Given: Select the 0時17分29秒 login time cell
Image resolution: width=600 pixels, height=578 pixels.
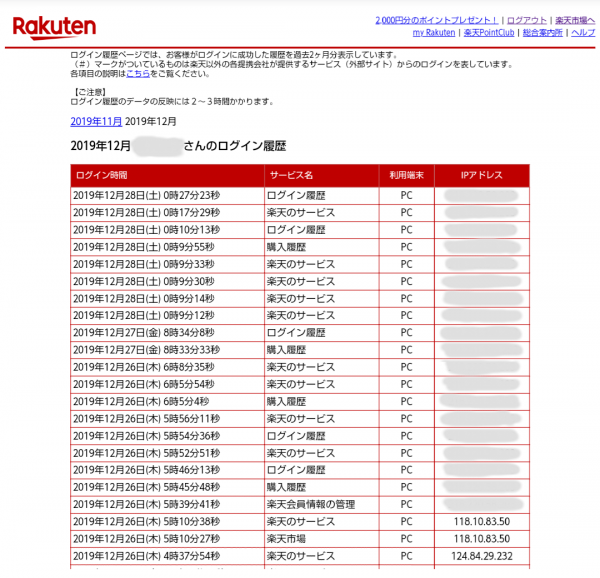Looking at the screenshot, I should click(x=167, y=213).
